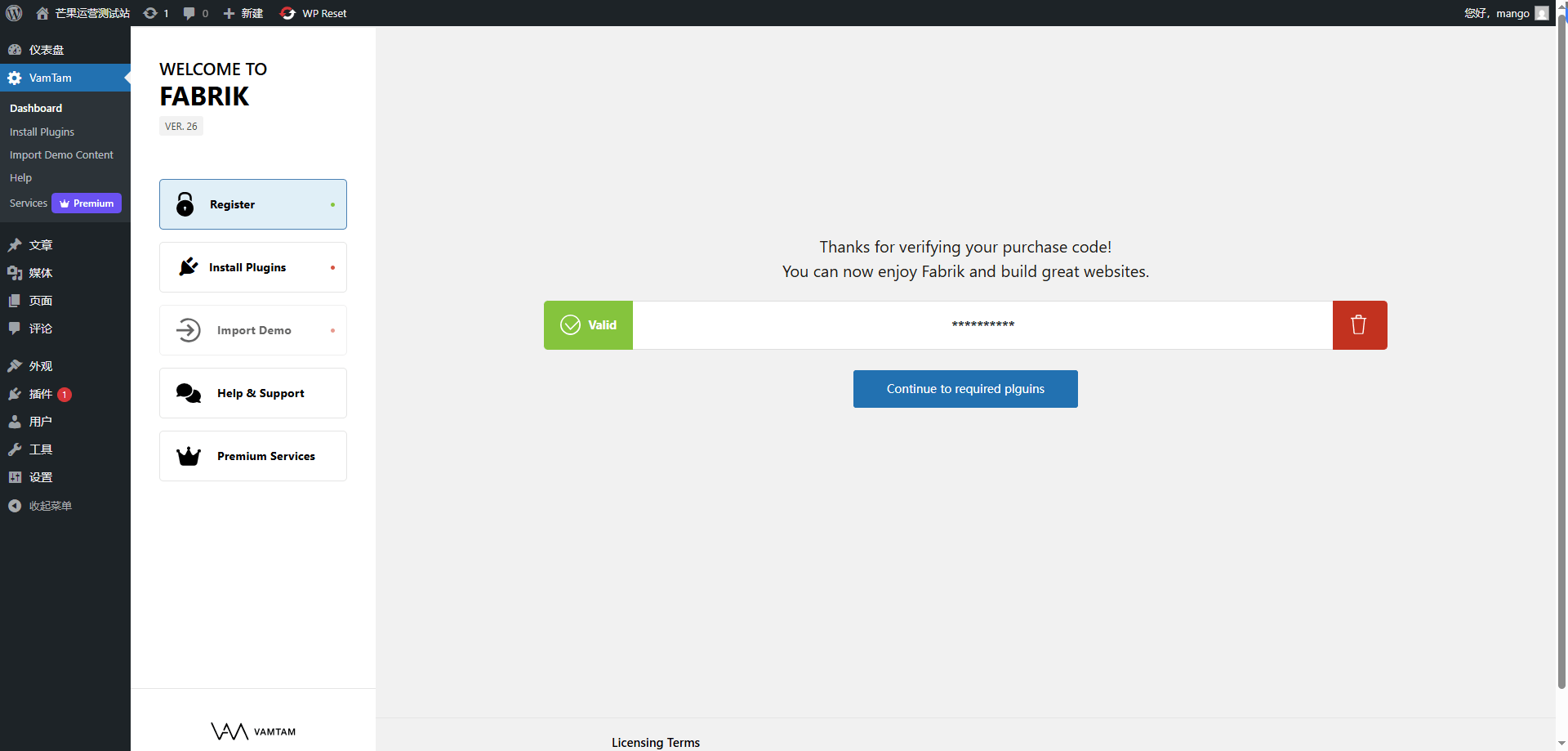
Task: Collapse the menu via 收起菜单 arrow icon
Action: point(15,506)
